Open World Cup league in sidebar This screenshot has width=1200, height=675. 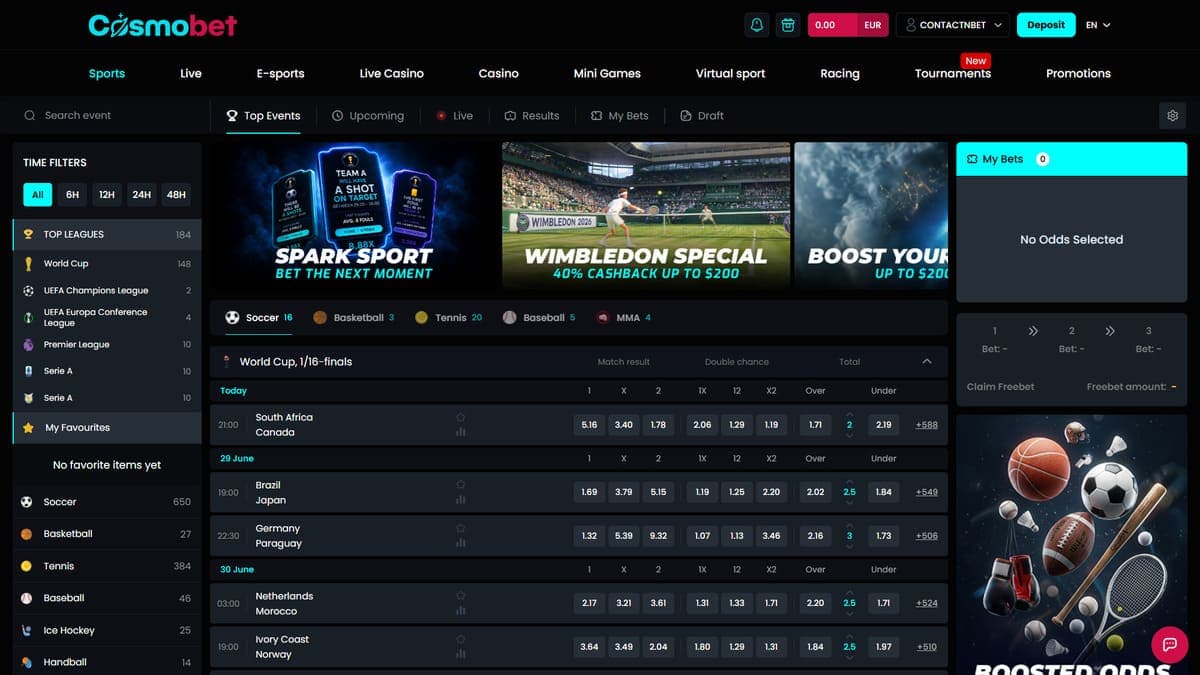tap(107, 264)
